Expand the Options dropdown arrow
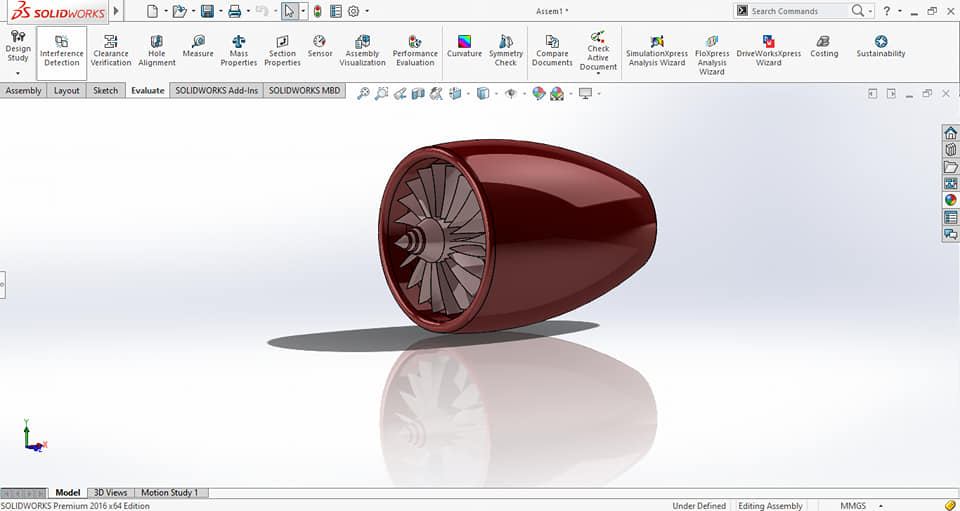960x511 pixels. (x=367, y=11)
